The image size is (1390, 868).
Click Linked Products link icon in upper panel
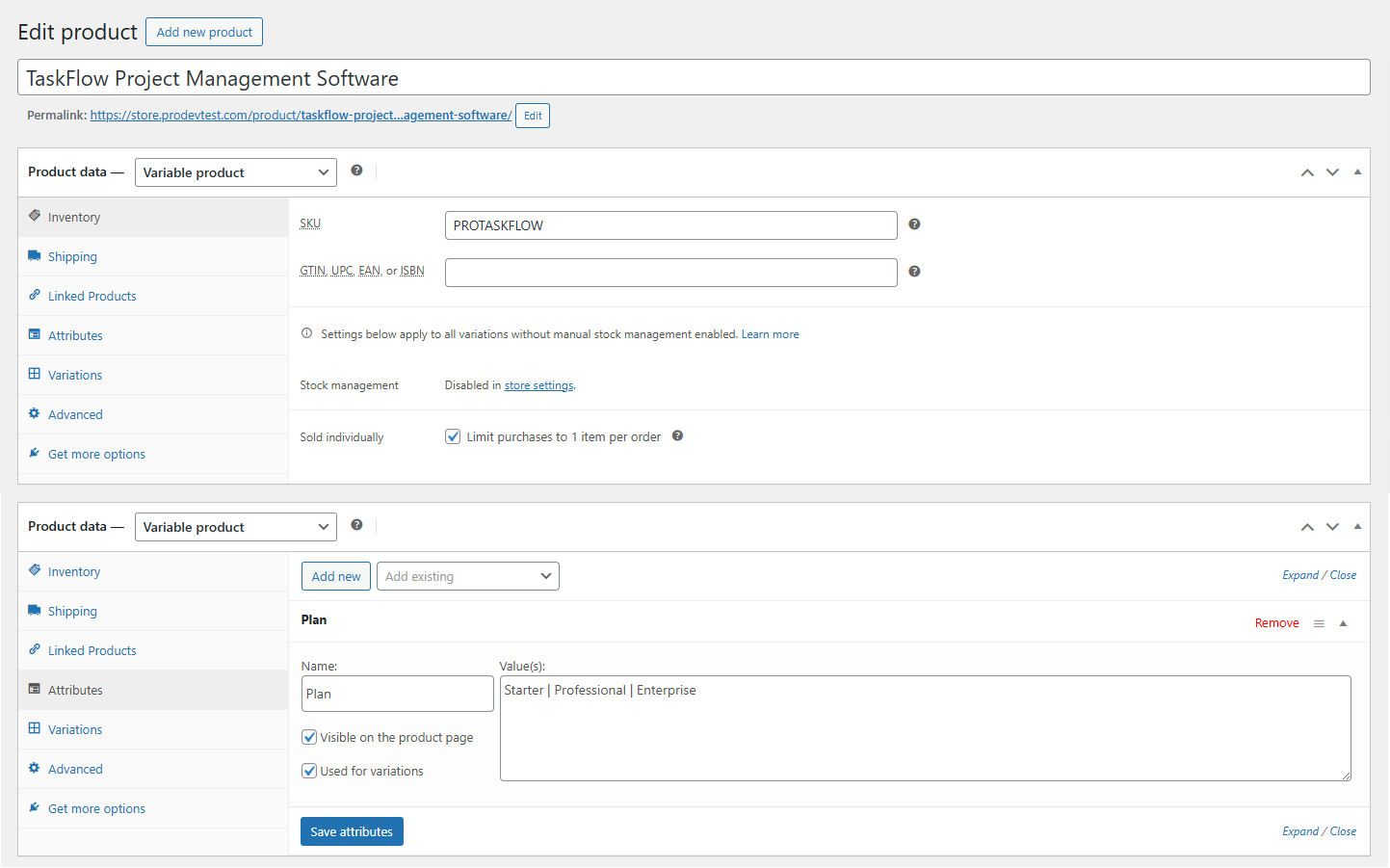coord(35,295)
